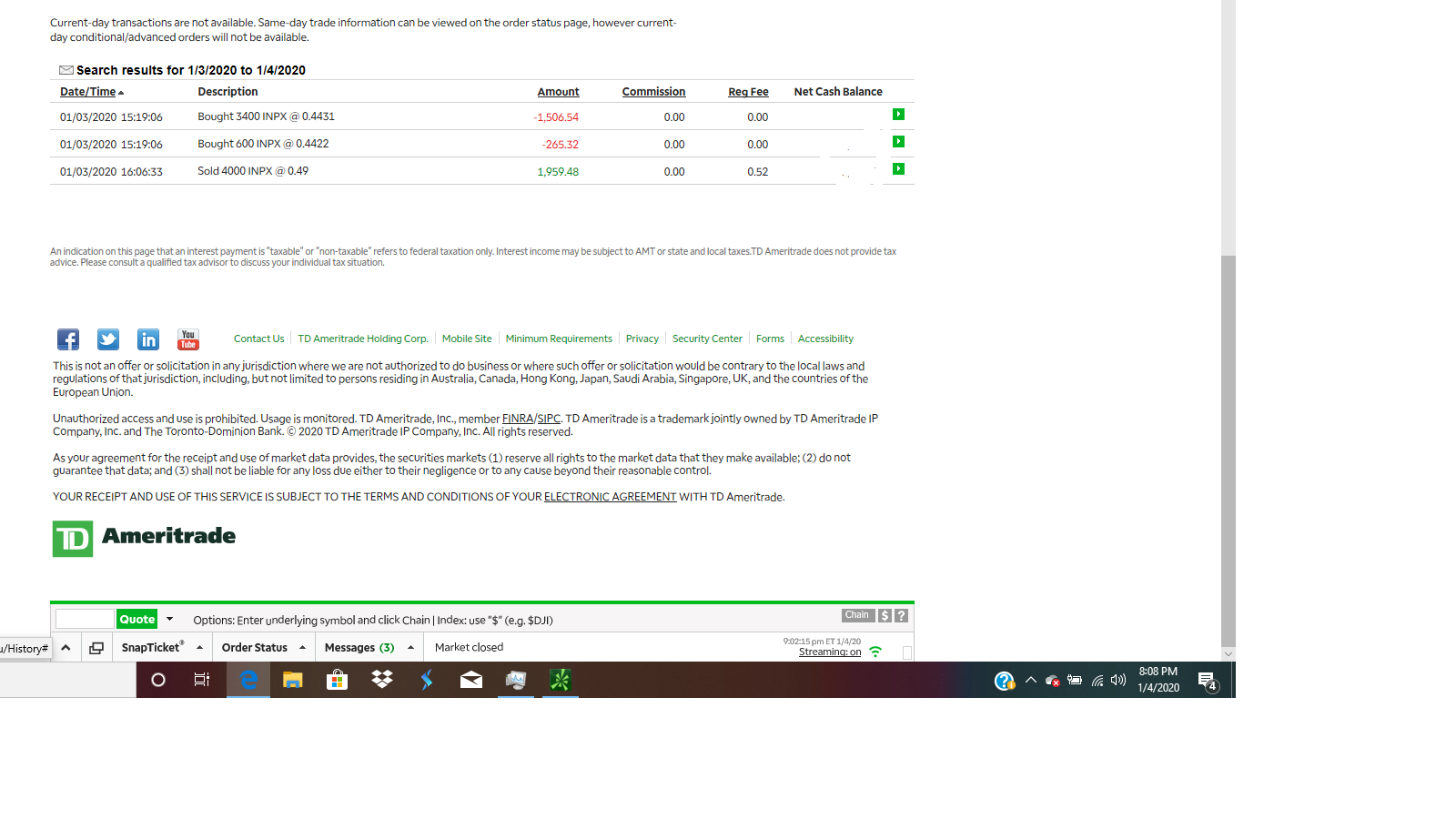The height and width of the screenshot is (819, 1456).
Task: Open the monitor chart app on taskbar
Action: click(516, 680)
